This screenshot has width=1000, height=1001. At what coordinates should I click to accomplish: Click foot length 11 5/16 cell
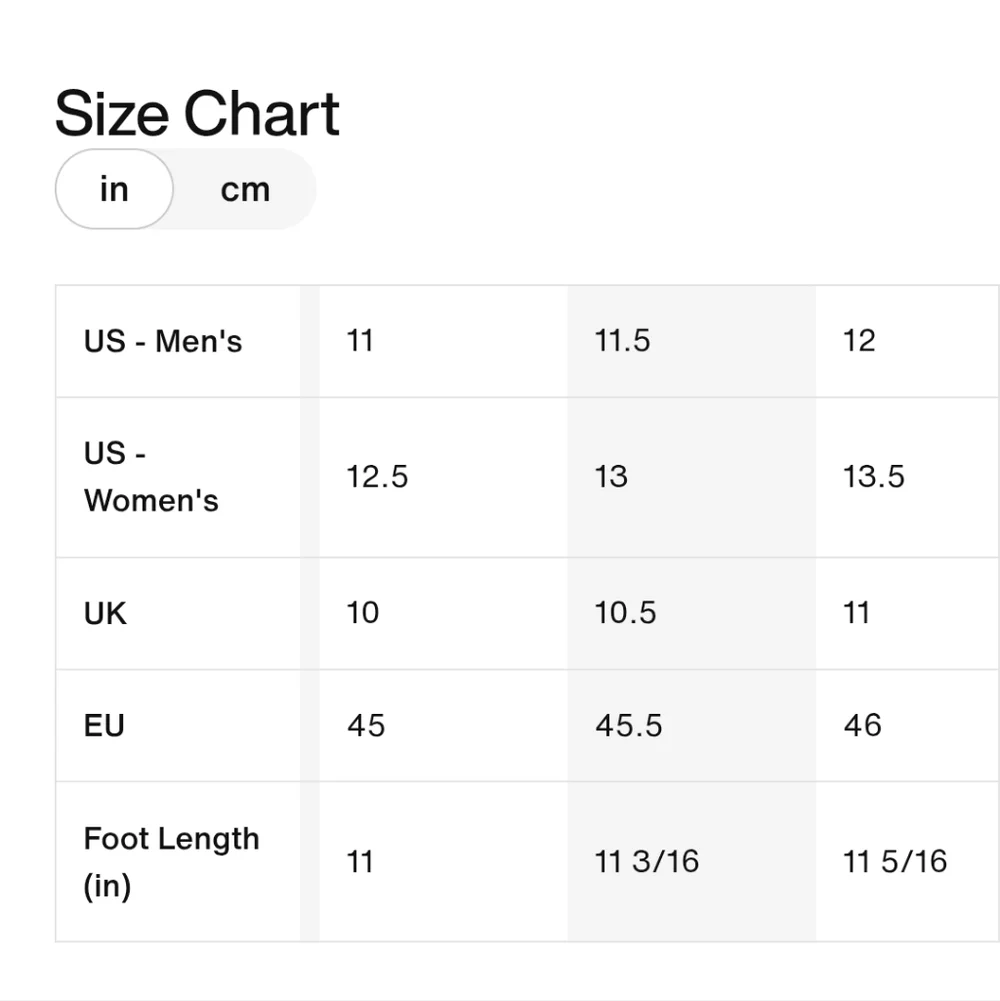(x=907, y=861)
